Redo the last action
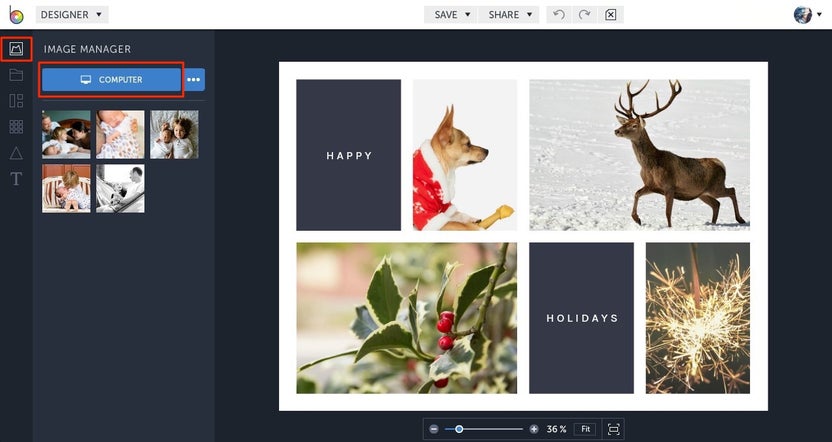 [585, 15]
